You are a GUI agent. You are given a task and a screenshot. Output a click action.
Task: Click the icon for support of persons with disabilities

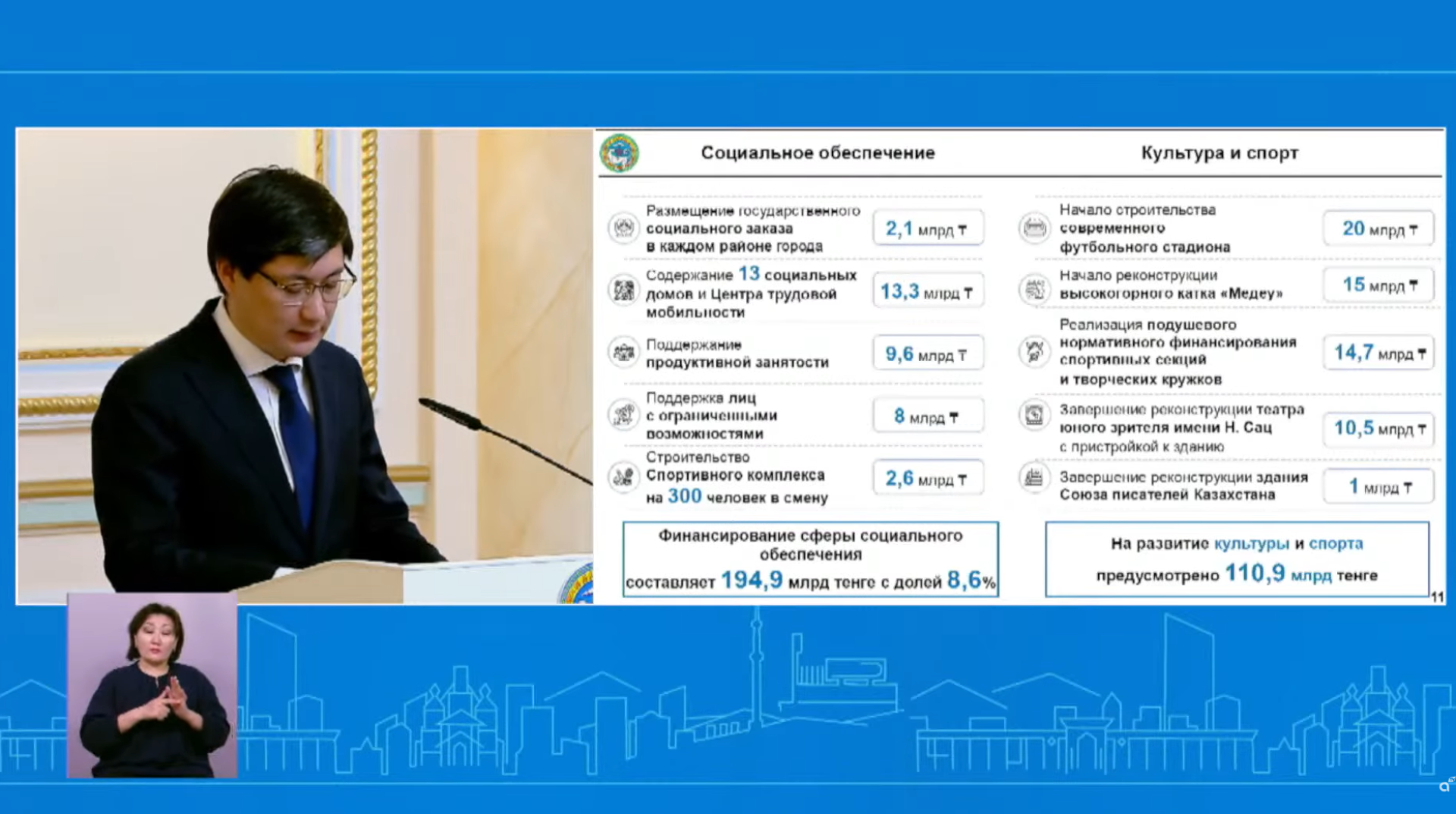(623, 415)
